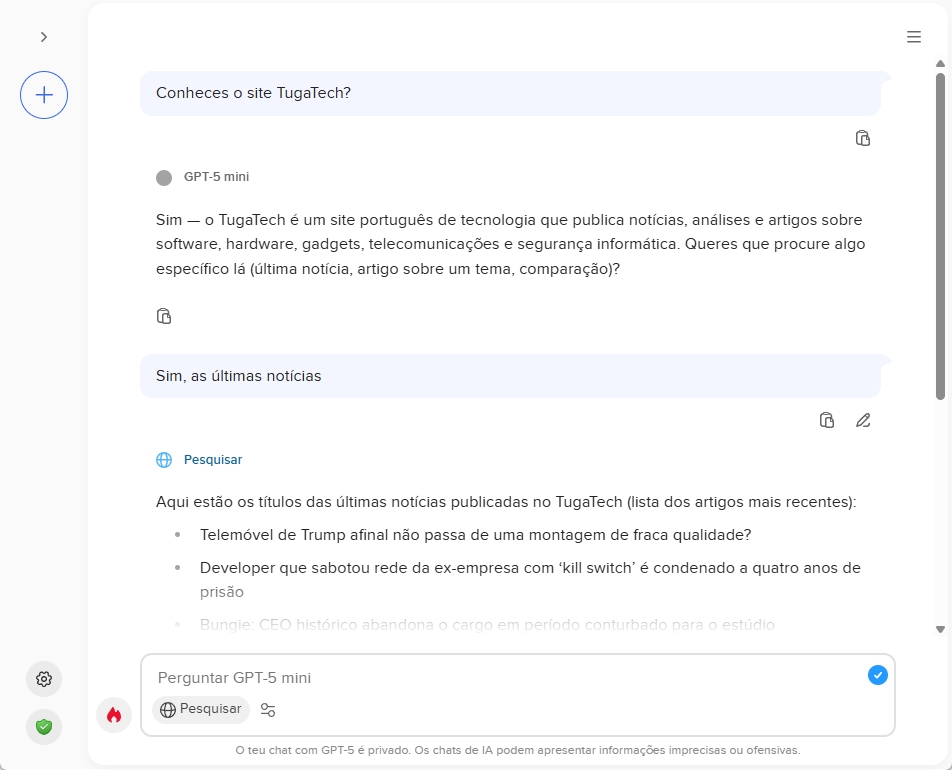This screenshot has height=770, width=952.
Task: Start a new chat with the plus button
Action: click(x=44, y=95)
